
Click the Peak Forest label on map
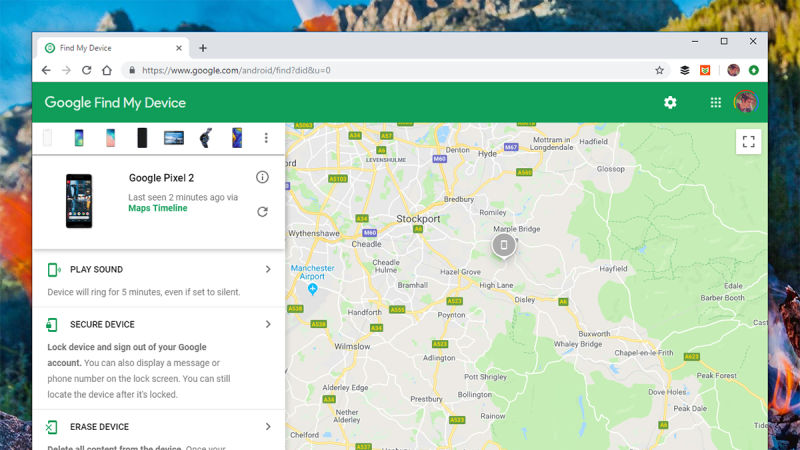point(717,376)
